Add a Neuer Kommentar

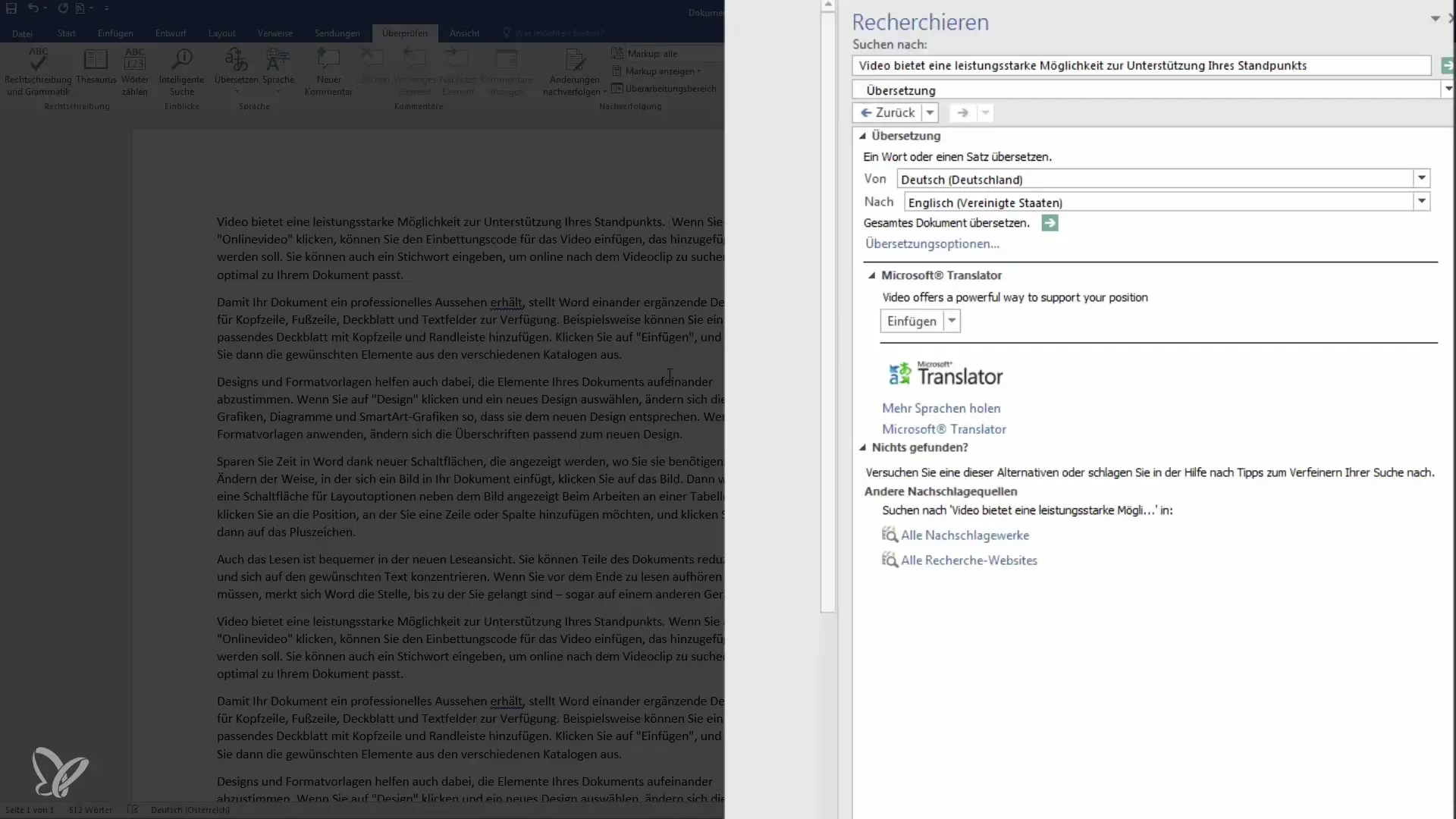click(x=328, y=72)
